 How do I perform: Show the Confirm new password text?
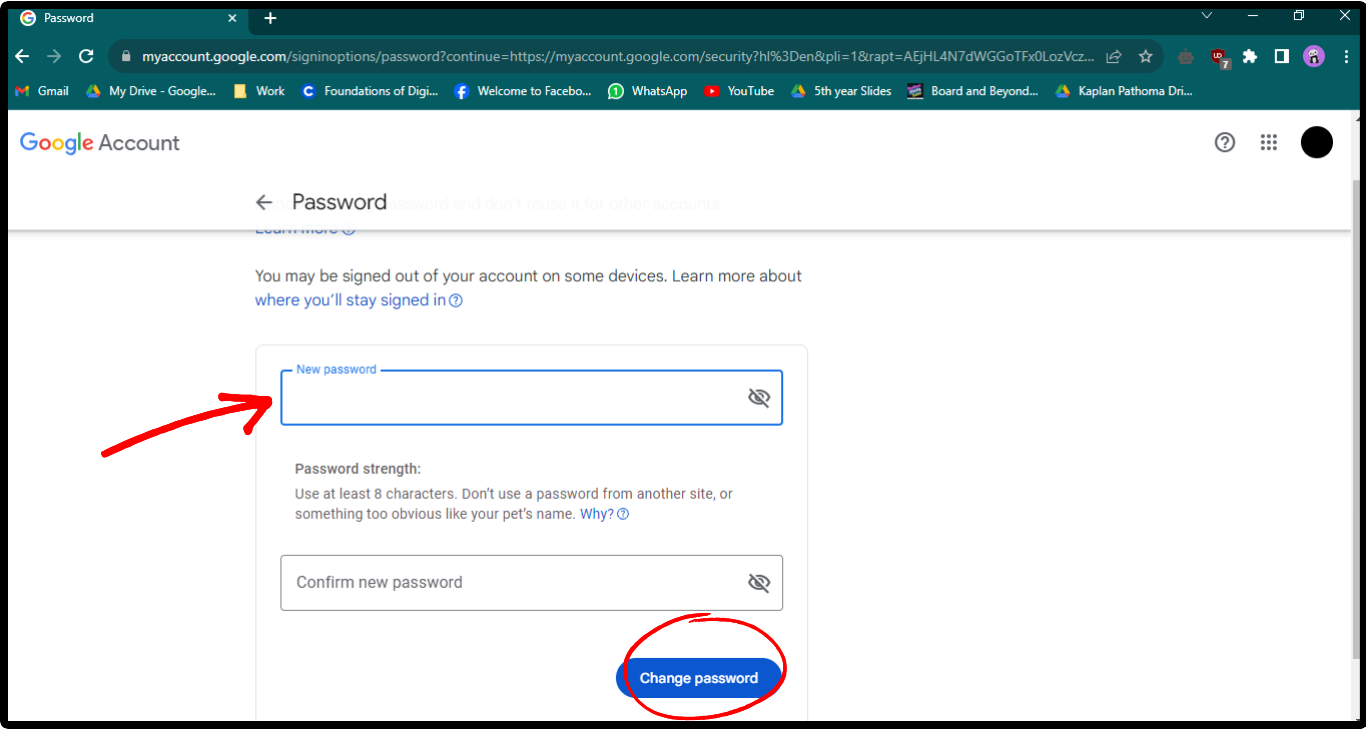tap(759, 583)
